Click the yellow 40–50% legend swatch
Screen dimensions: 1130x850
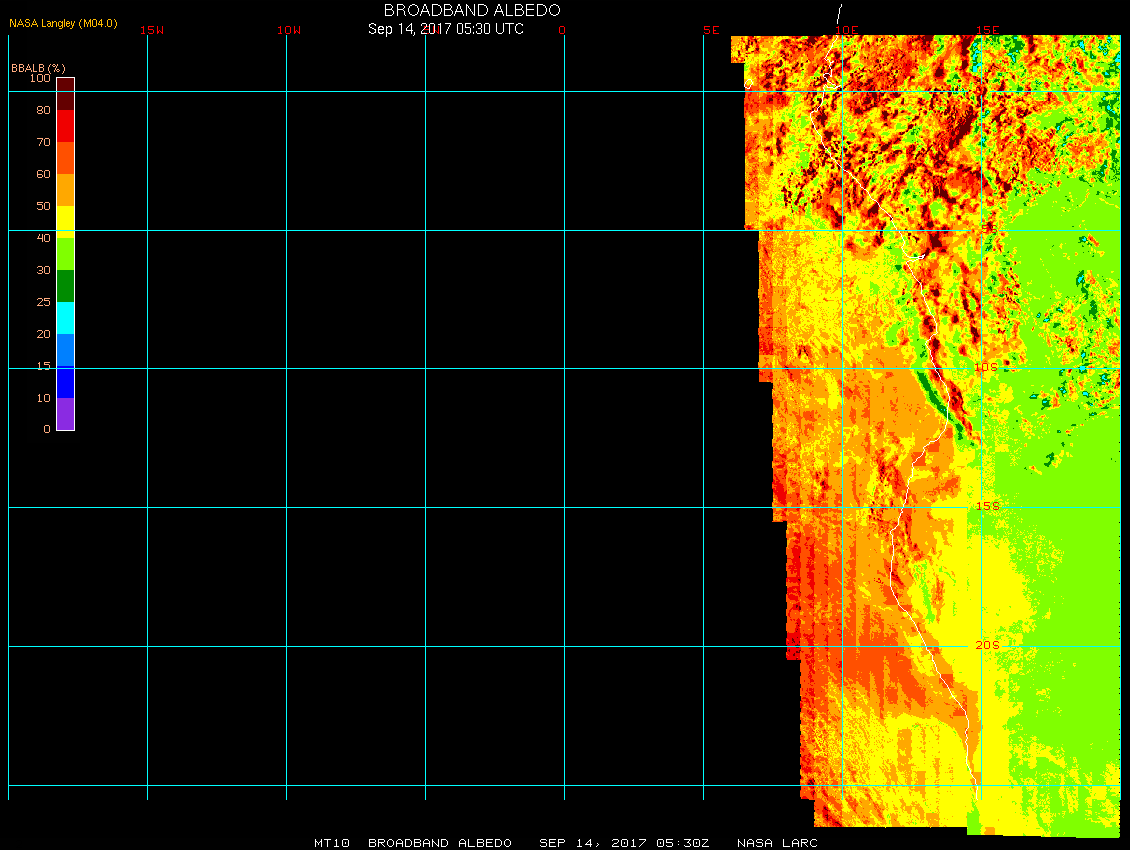(65, 222)
